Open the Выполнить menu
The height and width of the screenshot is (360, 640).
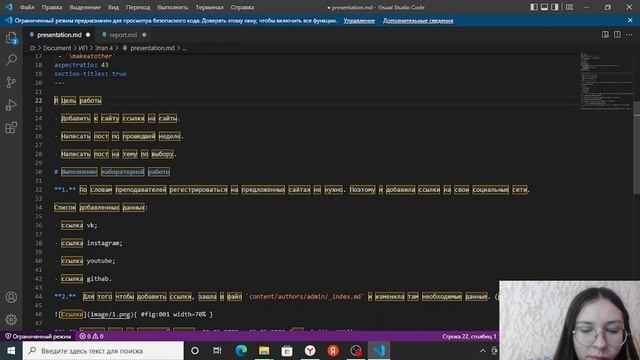(x=173, y=7)
